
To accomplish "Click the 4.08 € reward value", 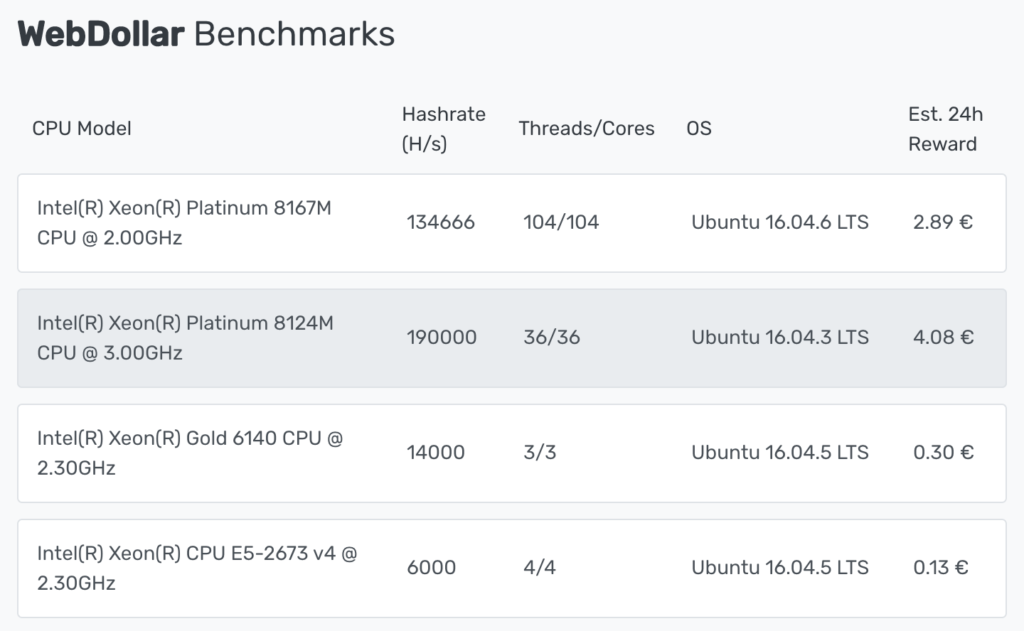I will pos(943,338).
